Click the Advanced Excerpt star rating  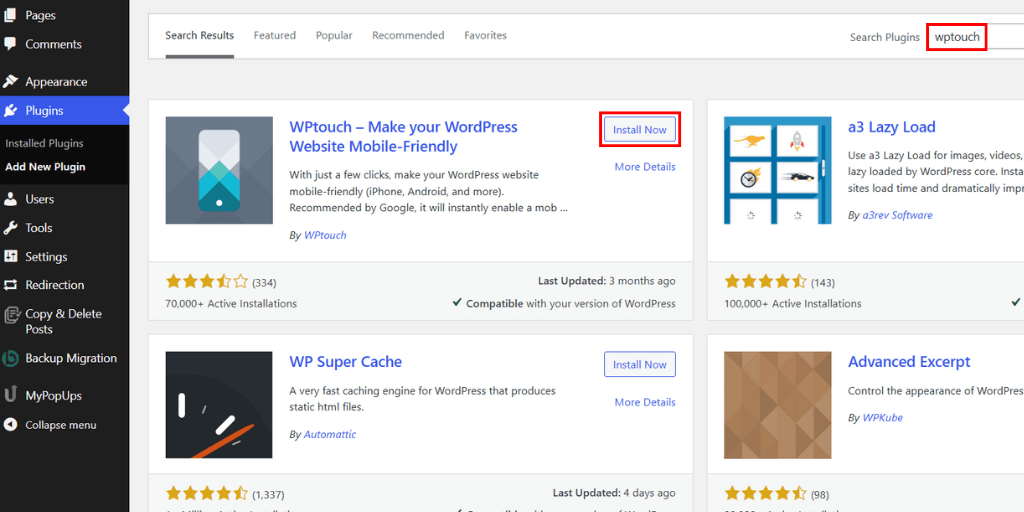tap(765, 494)
